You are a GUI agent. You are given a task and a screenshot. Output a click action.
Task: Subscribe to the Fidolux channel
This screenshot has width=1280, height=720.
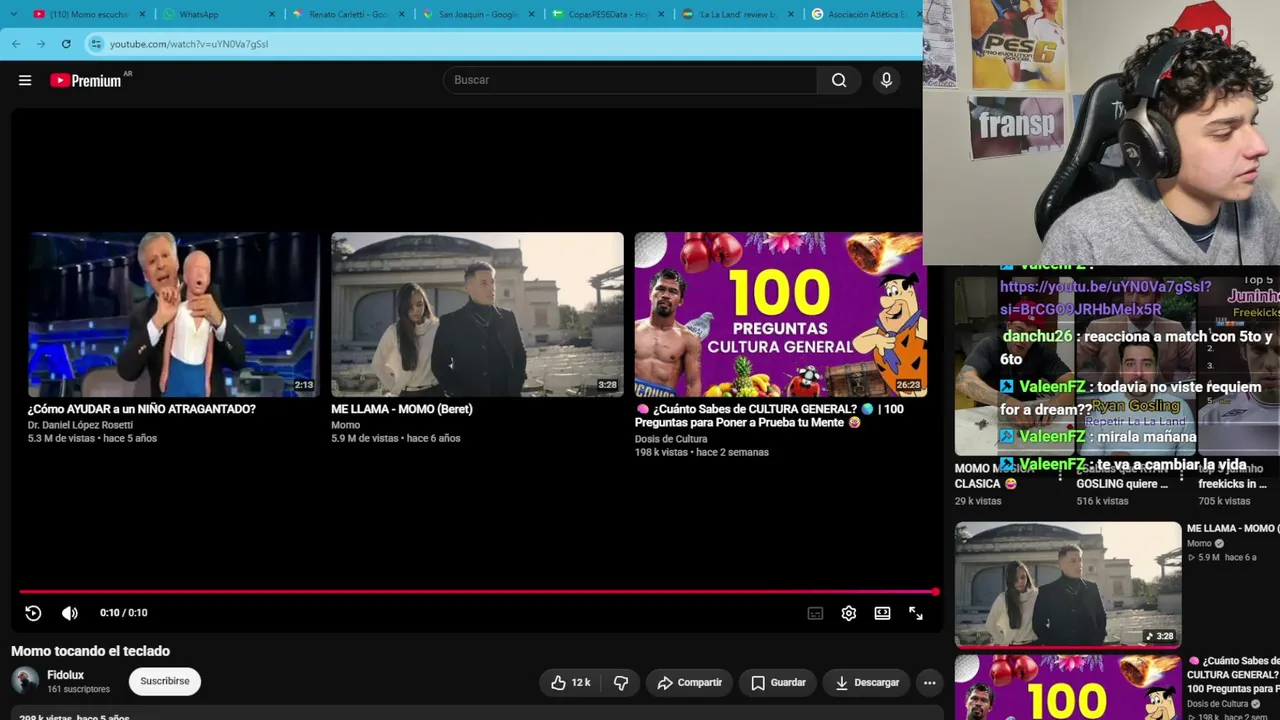tap(165, 681)
